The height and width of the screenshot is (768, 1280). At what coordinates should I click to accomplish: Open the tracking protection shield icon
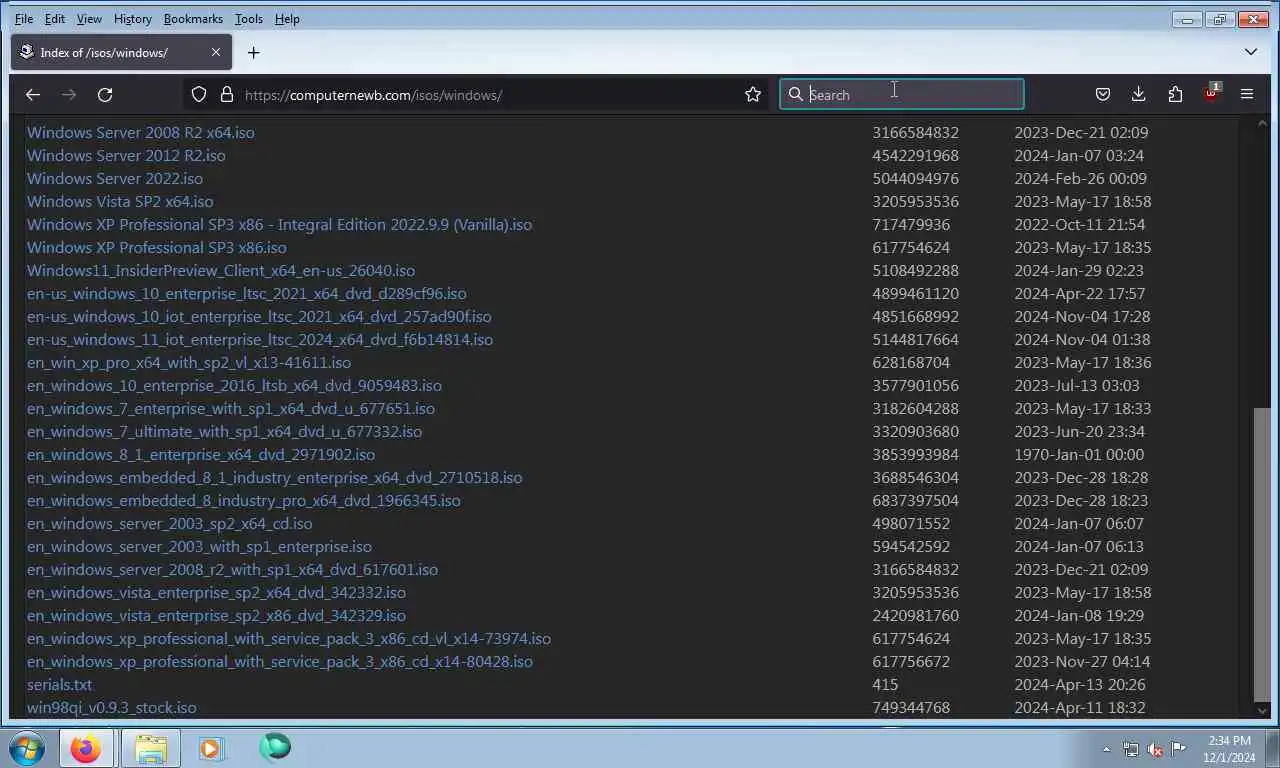[199, 94]
